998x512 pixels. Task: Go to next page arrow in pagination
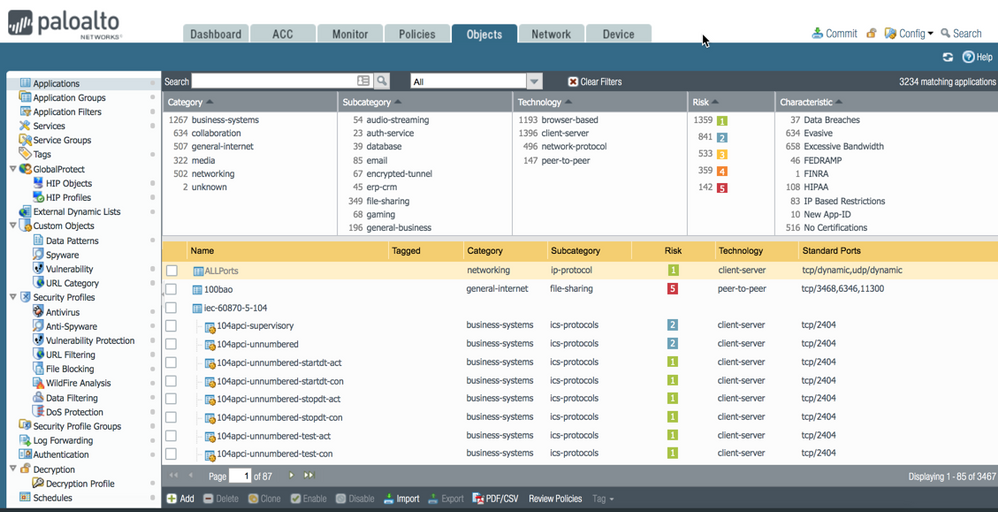click(292, 475)
